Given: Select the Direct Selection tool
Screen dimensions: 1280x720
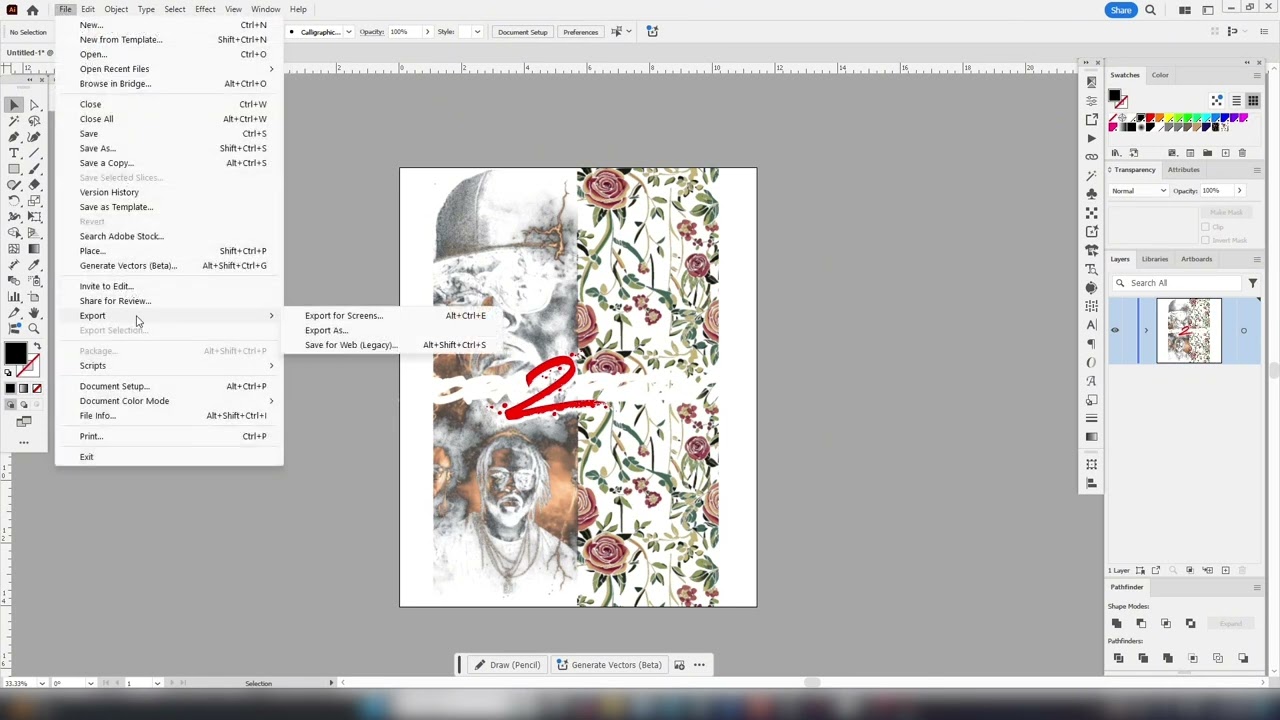Looking at the screenshot, I should pyautogui.click(x=34, y=104).
